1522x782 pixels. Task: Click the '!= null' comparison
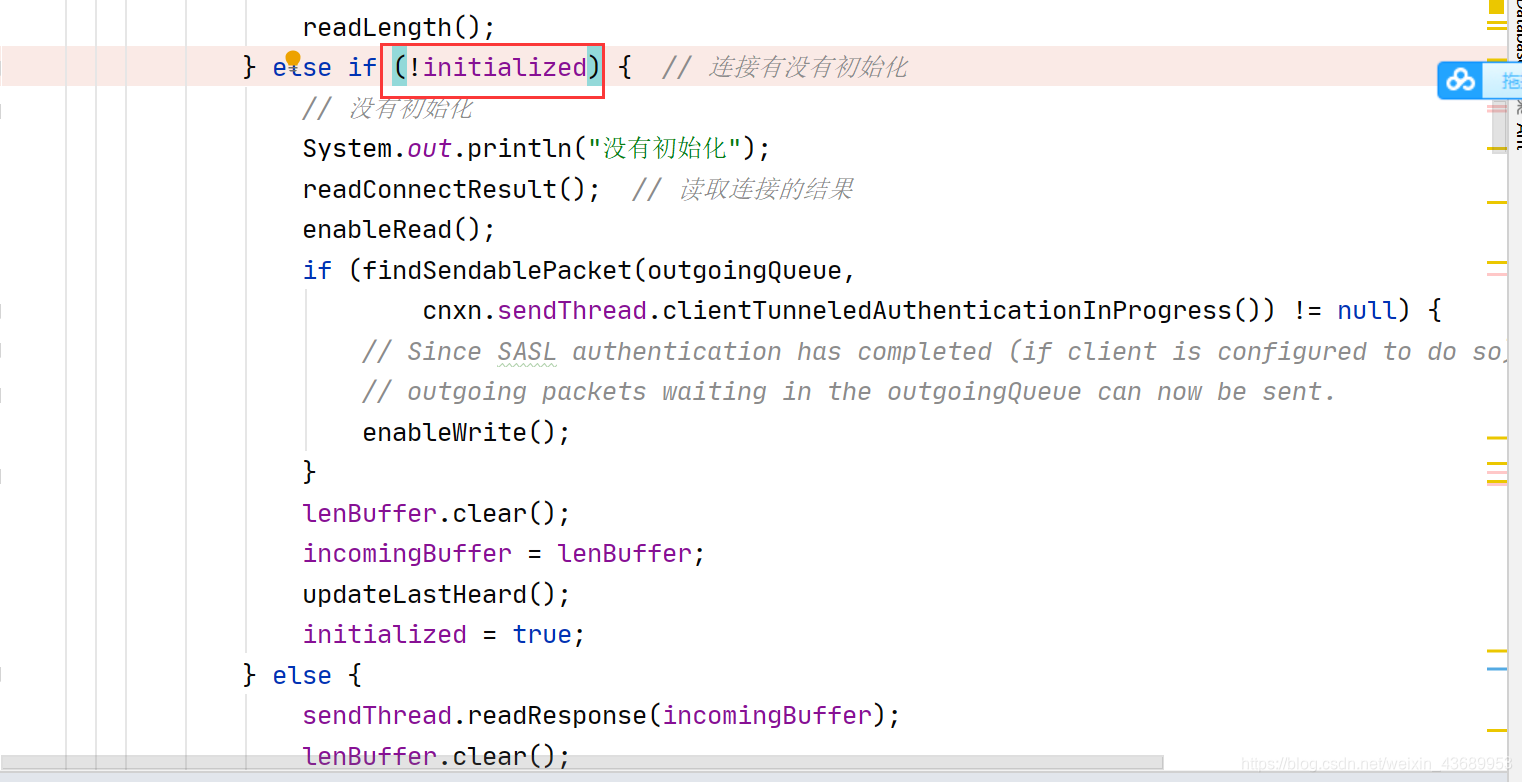[1343, 311]
